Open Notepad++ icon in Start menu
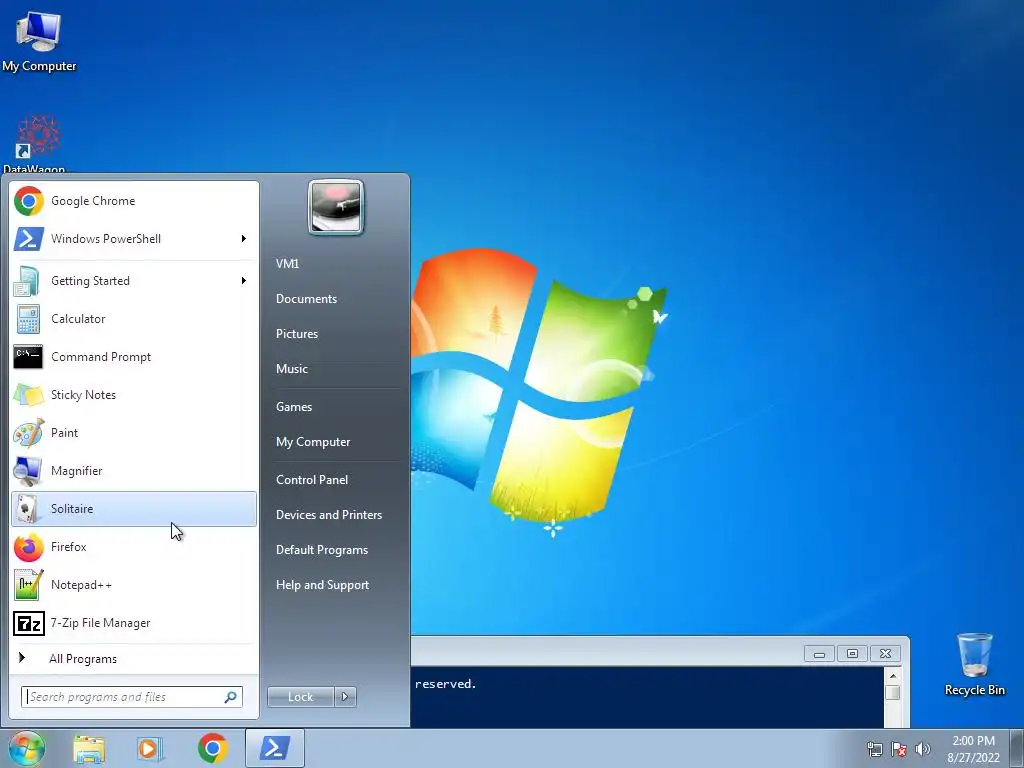The width and height of the screenshot is (1024, 768). [28, 585]
